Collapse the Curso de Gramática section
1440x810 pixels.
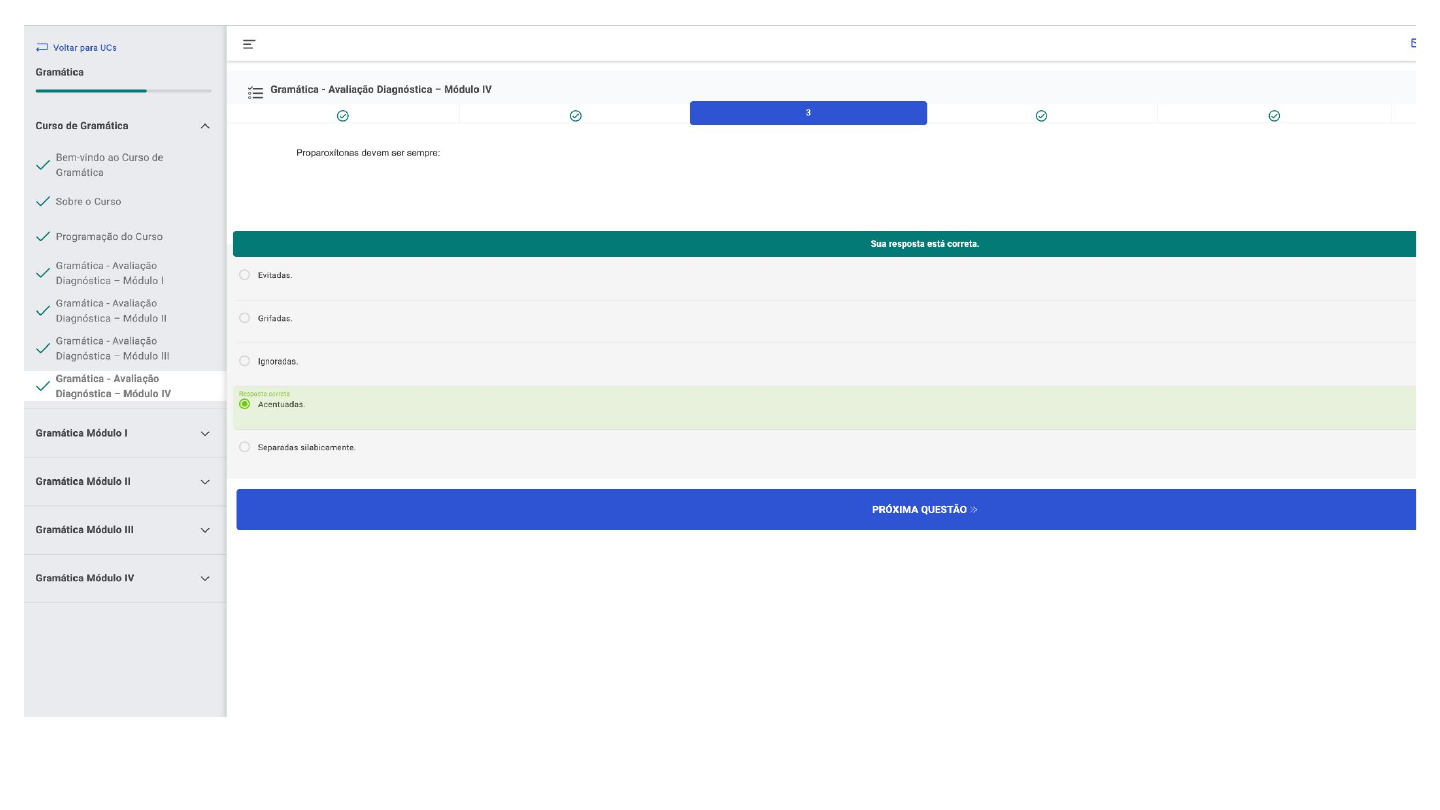(x=205, y=126)
